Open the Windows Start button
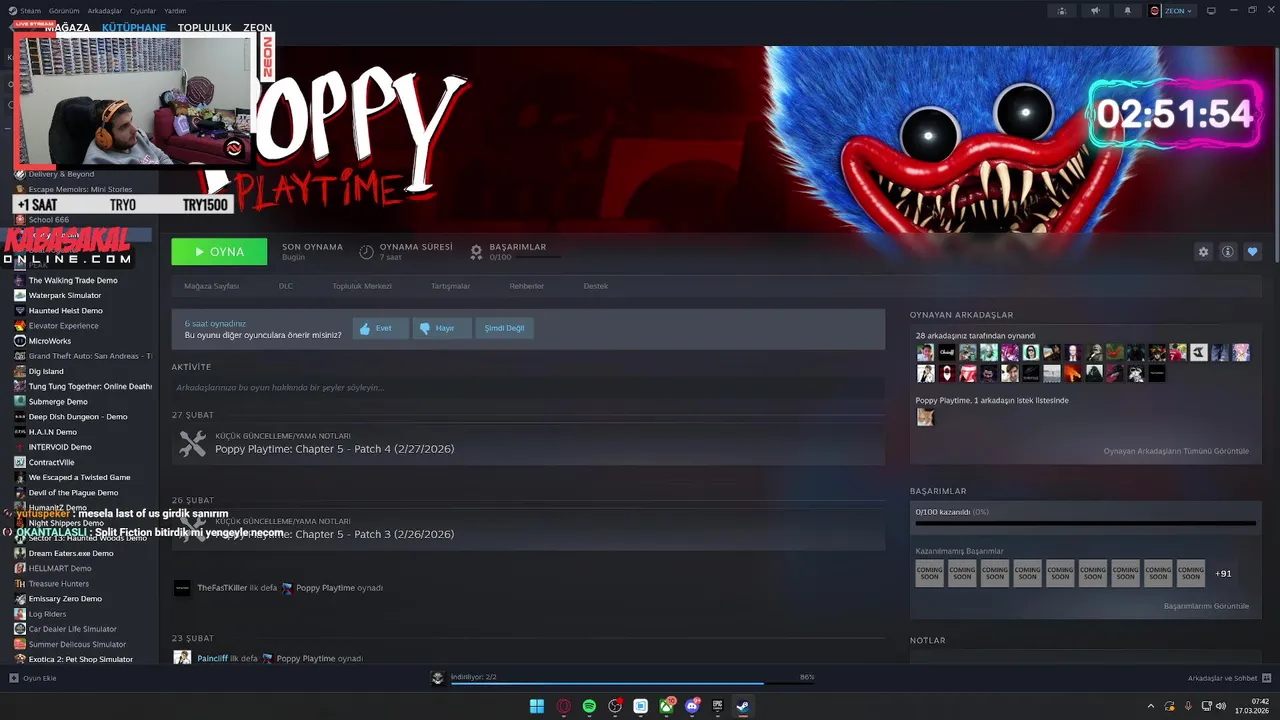This screenshot has width=1280, height=720. [x=537, y=706]
